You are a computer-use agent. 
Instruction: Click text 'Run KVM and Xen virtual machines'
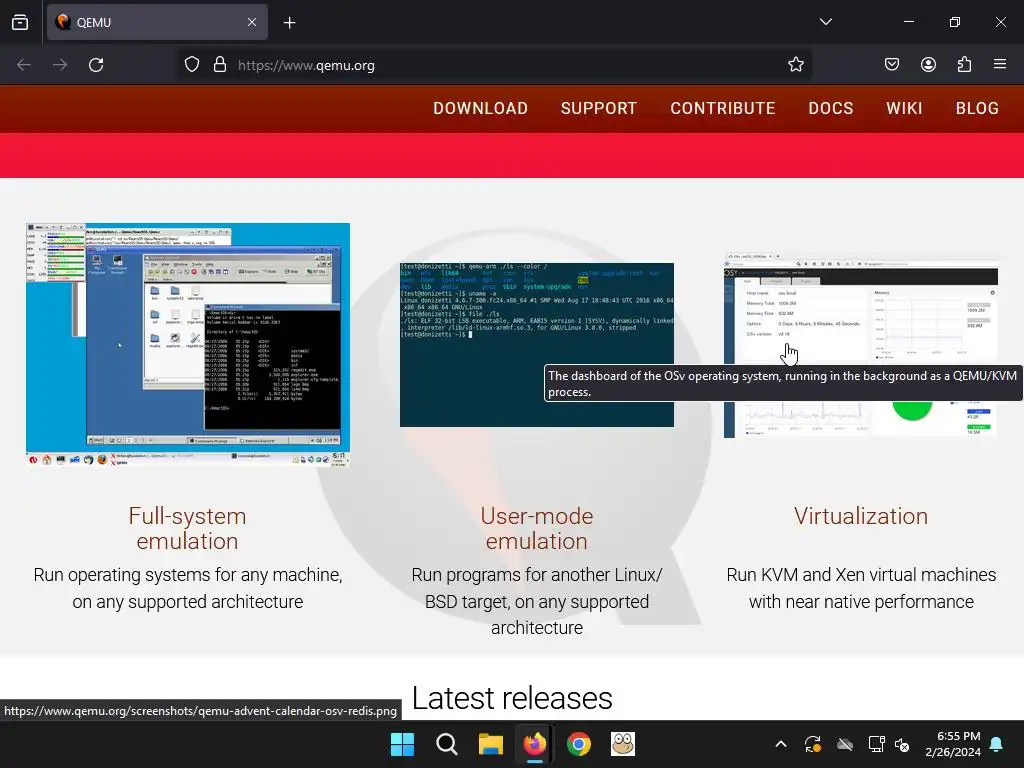click(861, 575)
